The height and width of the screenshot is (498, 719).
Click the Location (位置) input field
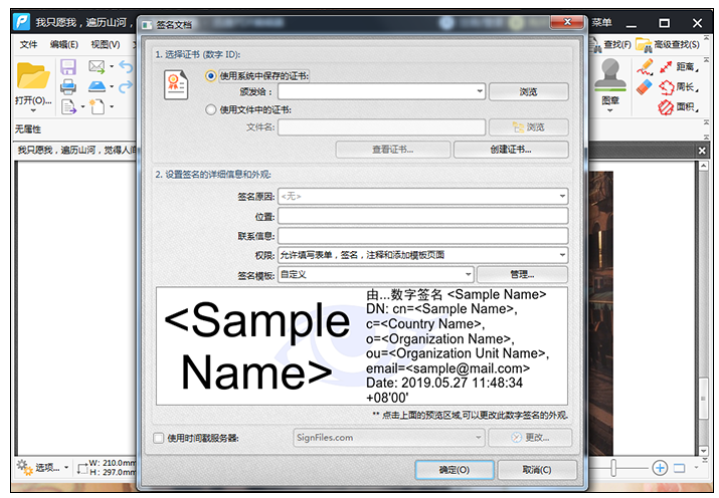(x=423, y=216)
